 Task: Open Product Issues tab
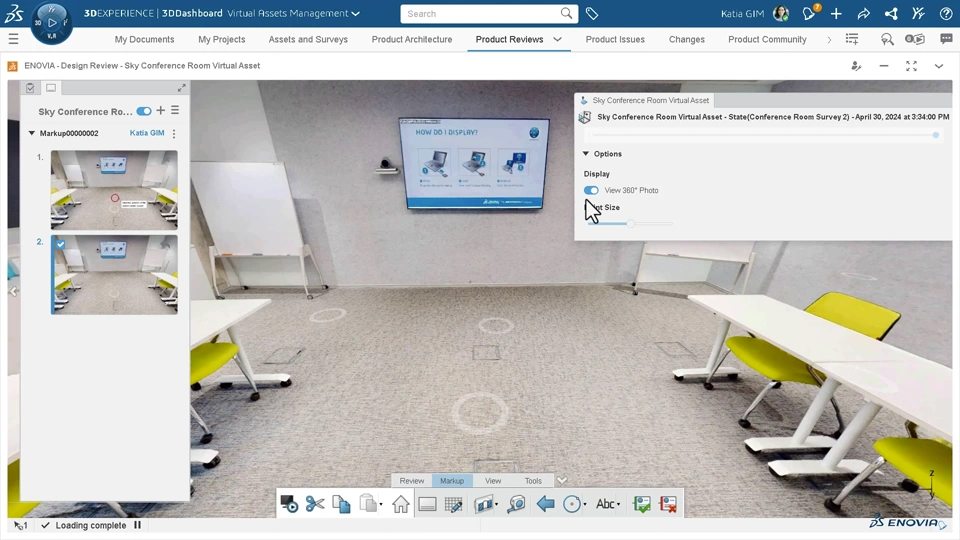(615, 39)
